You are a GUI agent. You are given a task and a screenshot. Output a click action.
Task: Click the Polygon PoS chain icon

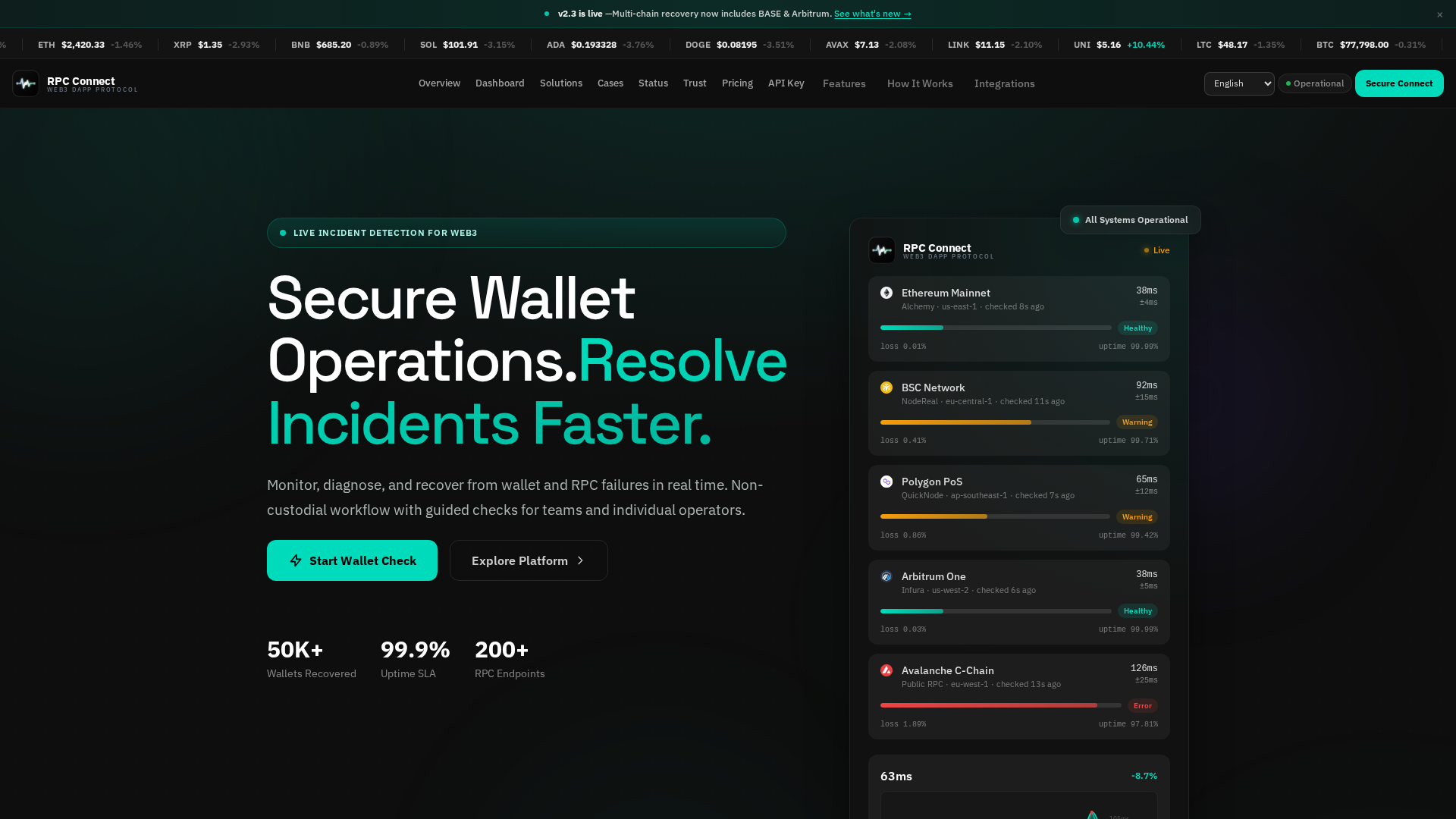pos(886,482)
